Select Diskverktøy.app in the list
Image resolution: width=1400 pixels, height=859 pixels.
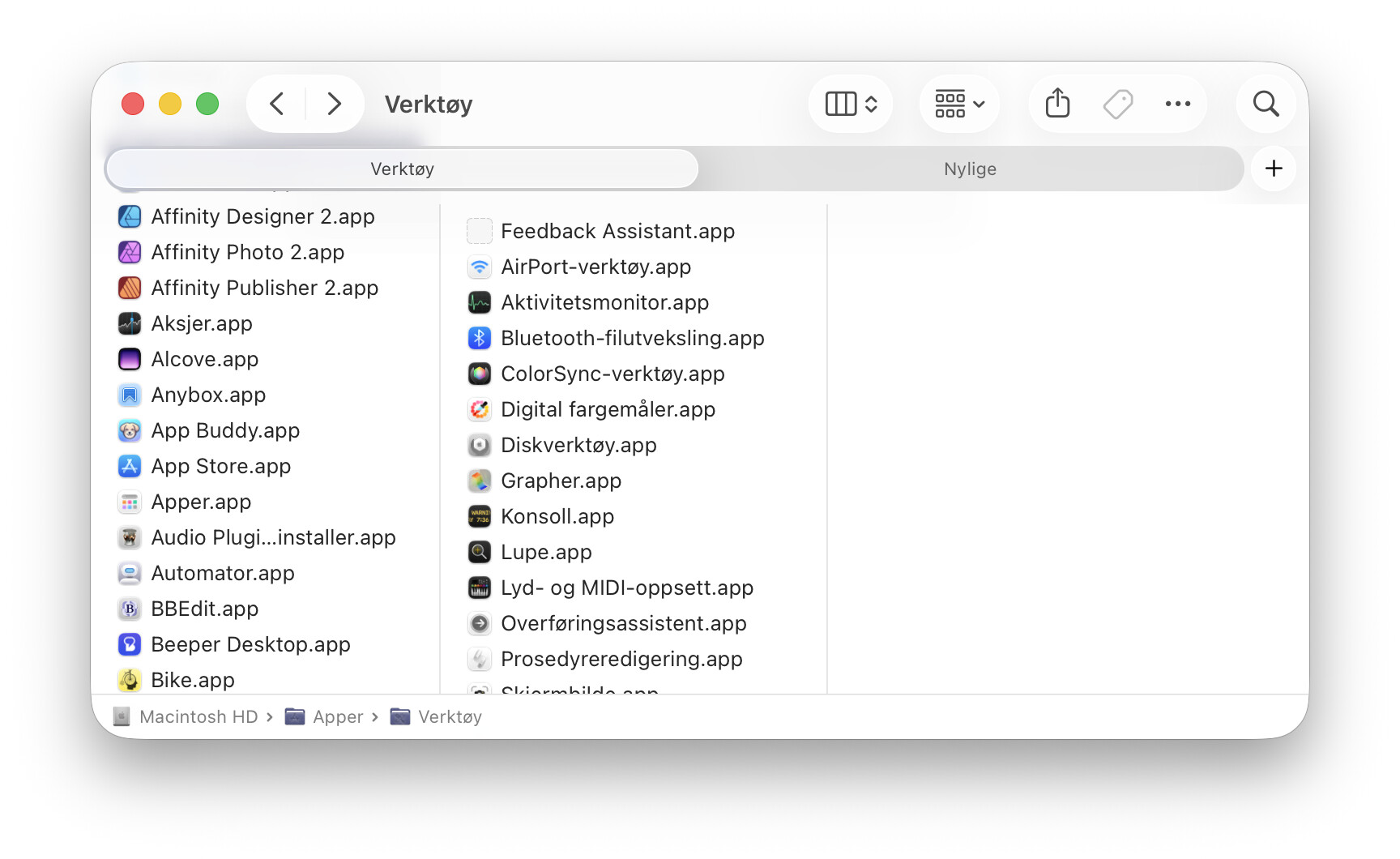click(x=578, y=446)
